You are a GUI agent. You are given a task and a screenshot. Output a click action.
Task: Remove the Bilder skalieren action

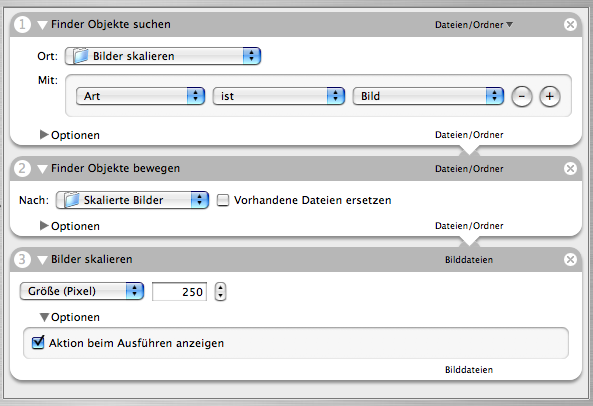570,260
